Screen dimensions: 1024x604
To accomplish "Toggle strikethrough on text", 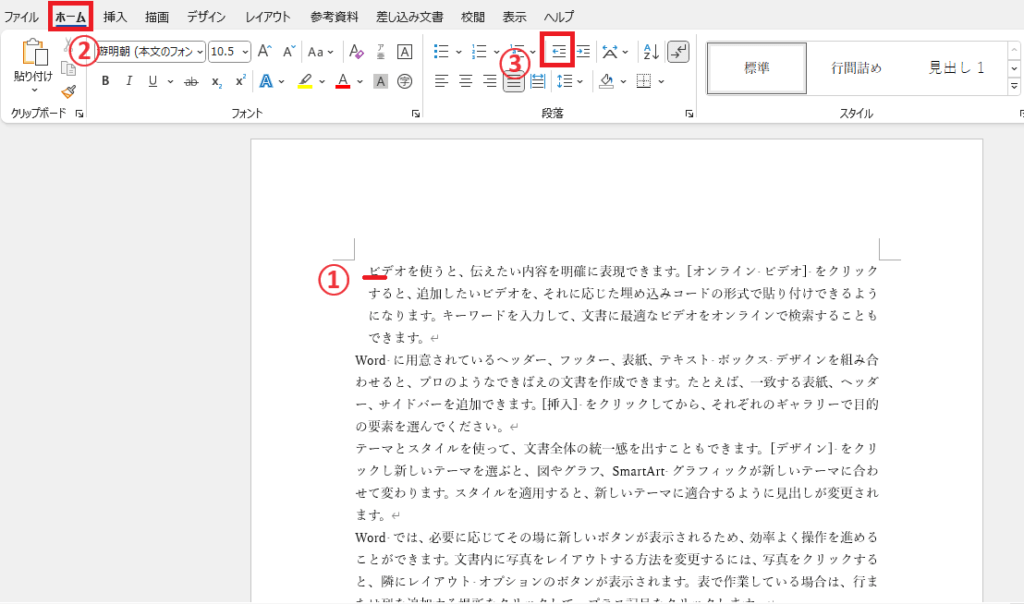I will (191, 81).
